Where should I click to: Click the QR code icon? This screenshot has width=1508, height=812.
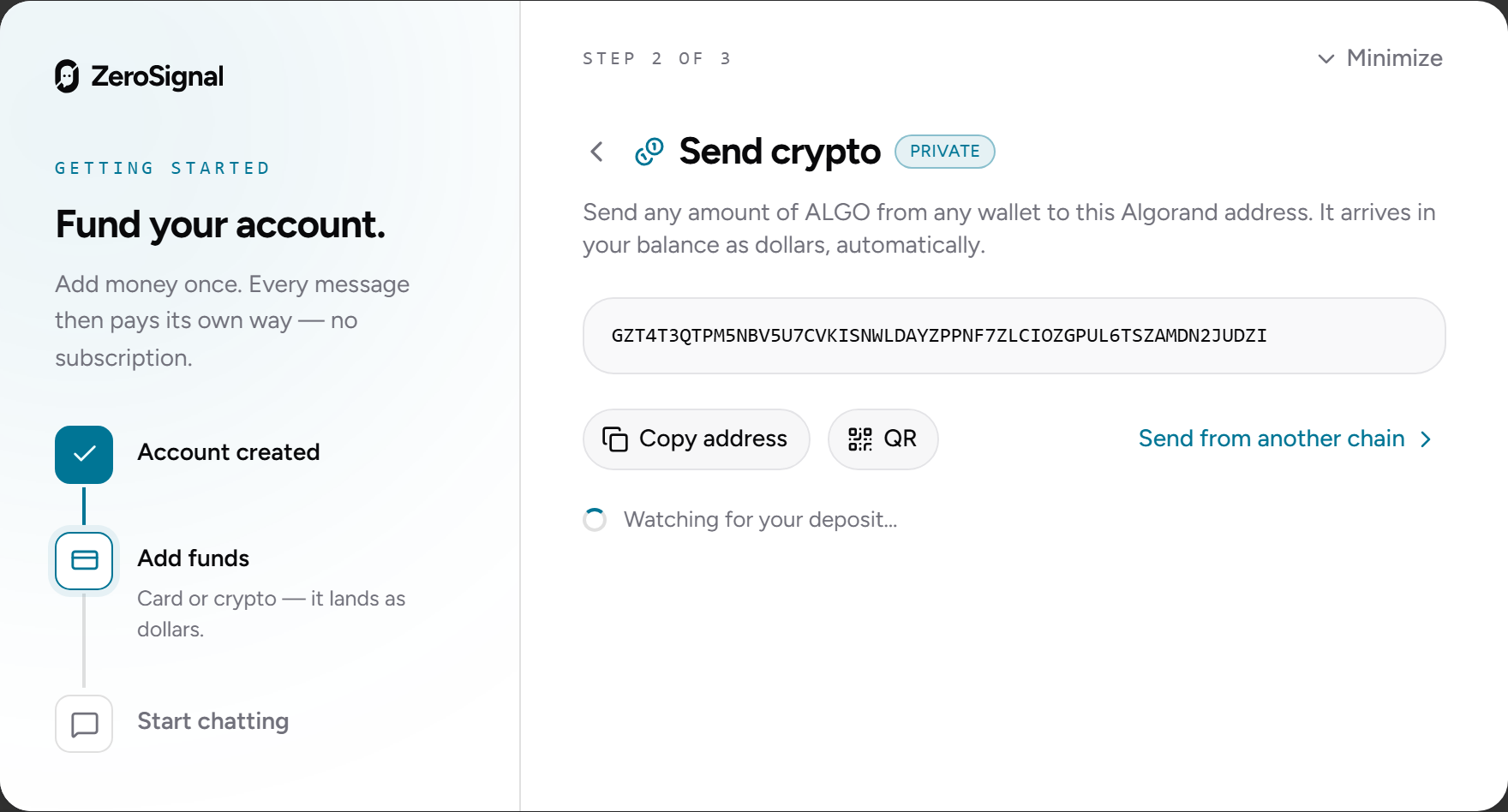pos(860,439)
